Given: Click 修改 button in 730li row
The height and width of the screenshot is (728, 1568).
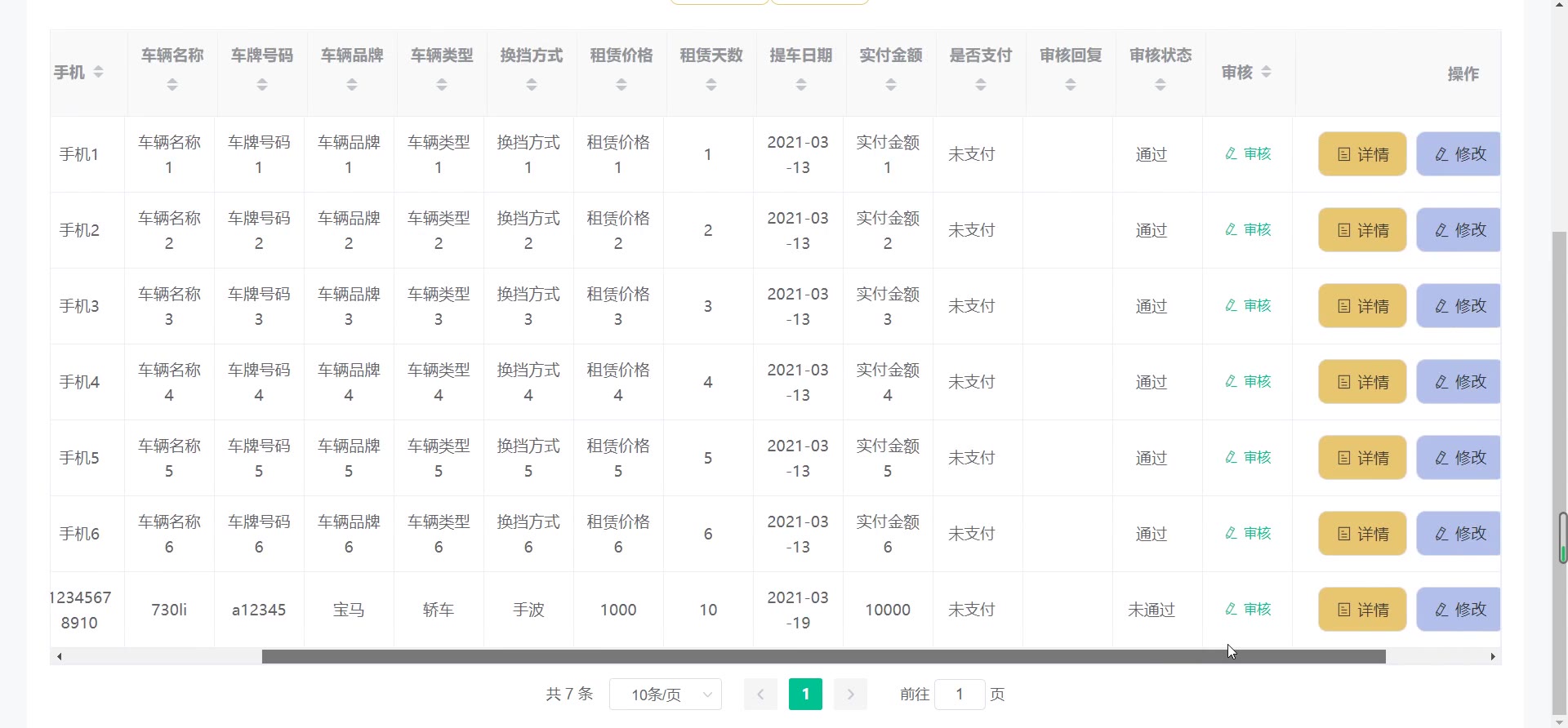Looking at the screenshot, I should click(x=1459, y=609).
